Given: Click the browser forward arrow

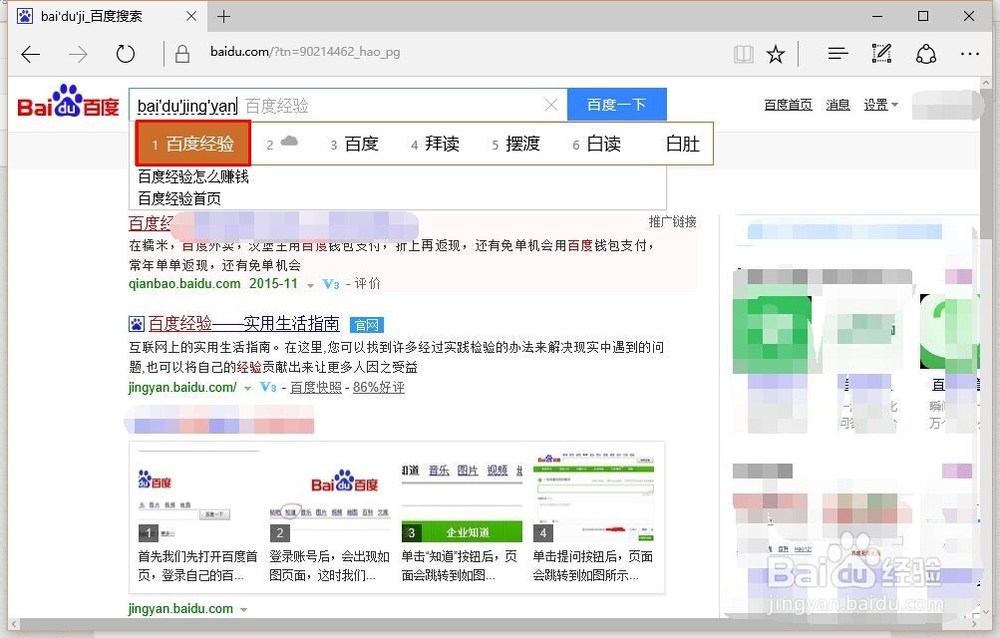Looking at the screenshot, I should pyautogui.click(x=78, y=54).
